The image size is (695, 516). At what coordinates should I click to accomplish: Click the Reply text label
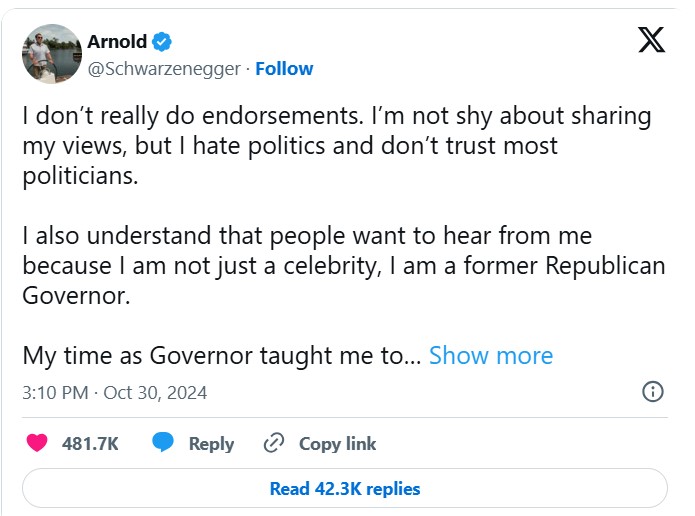pos(211,444)
